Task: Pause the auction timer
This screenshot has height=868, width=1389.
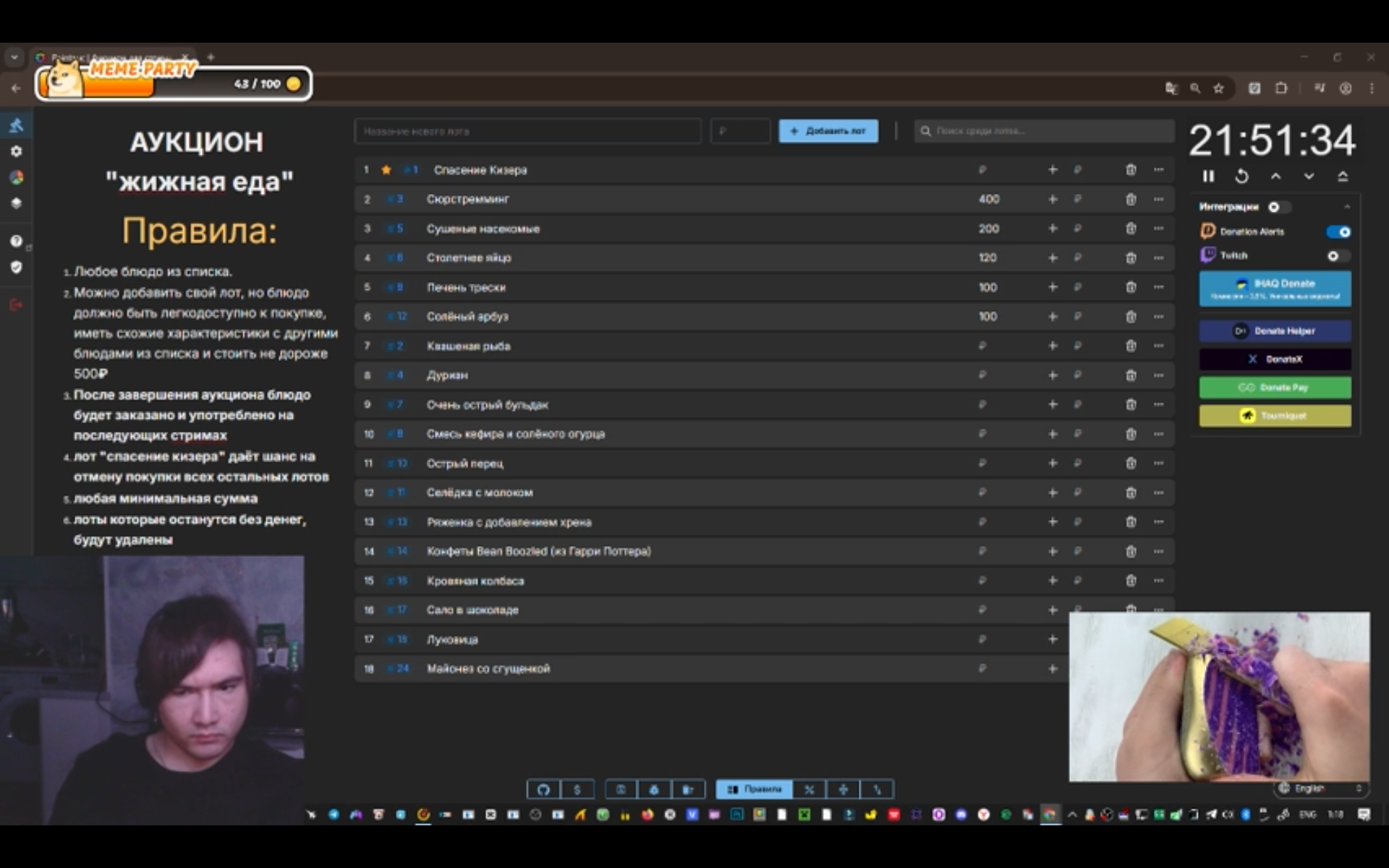Action: [1208, 176]
